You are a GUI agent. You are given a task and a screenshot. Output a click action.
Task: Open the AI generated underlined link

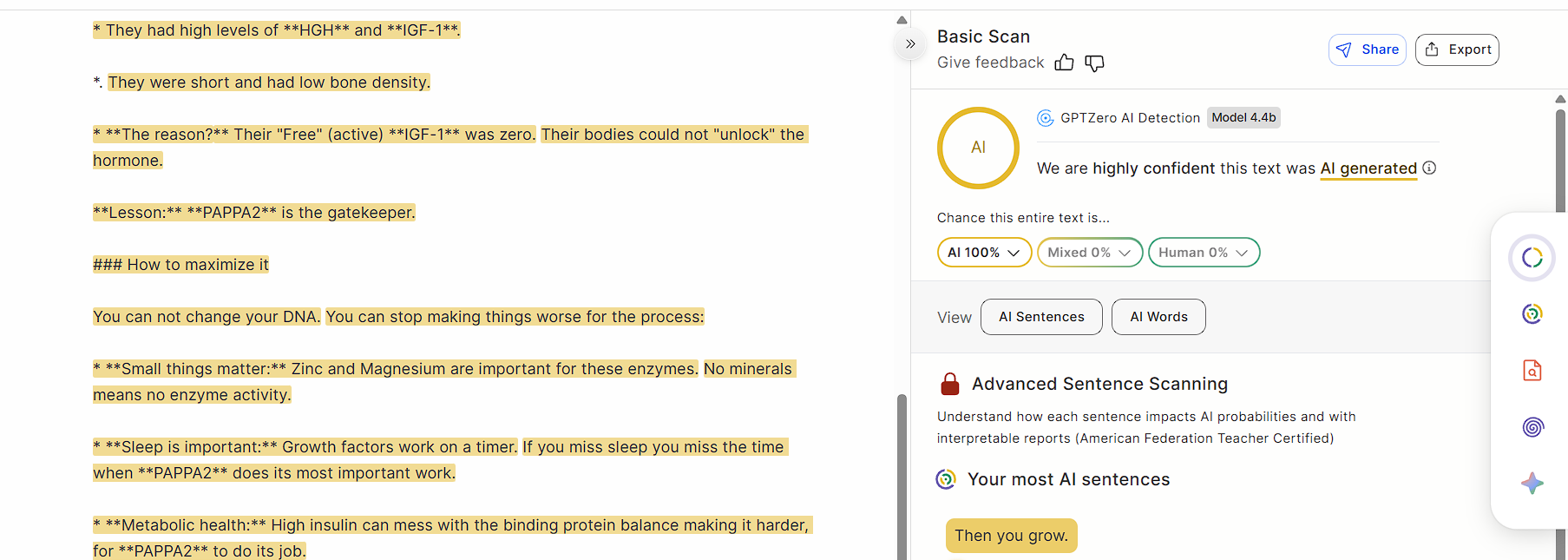(x=1368, y=168)
